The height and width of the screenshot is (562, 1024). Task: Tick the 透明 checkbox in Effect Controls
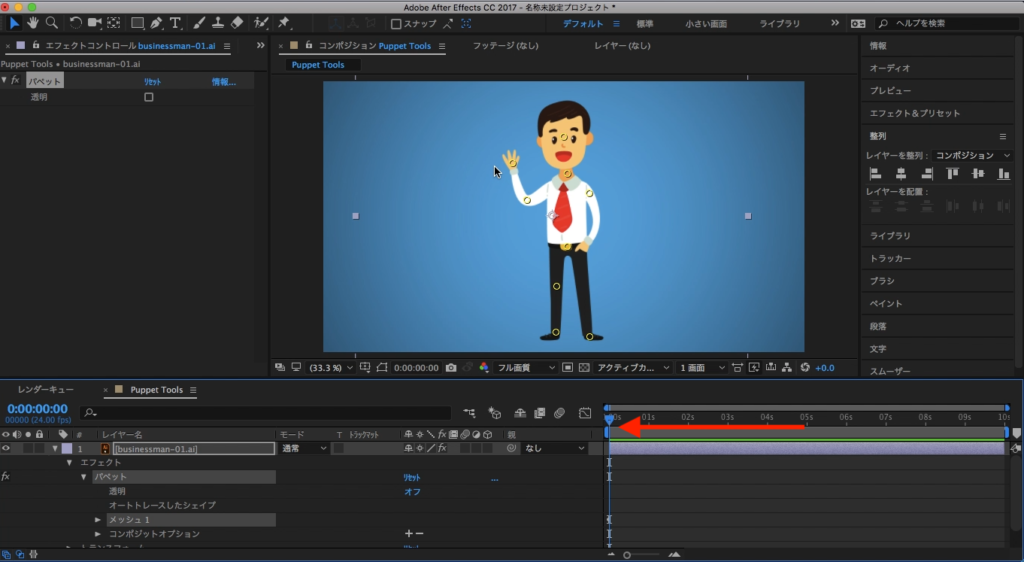click(x=149, y=97)
